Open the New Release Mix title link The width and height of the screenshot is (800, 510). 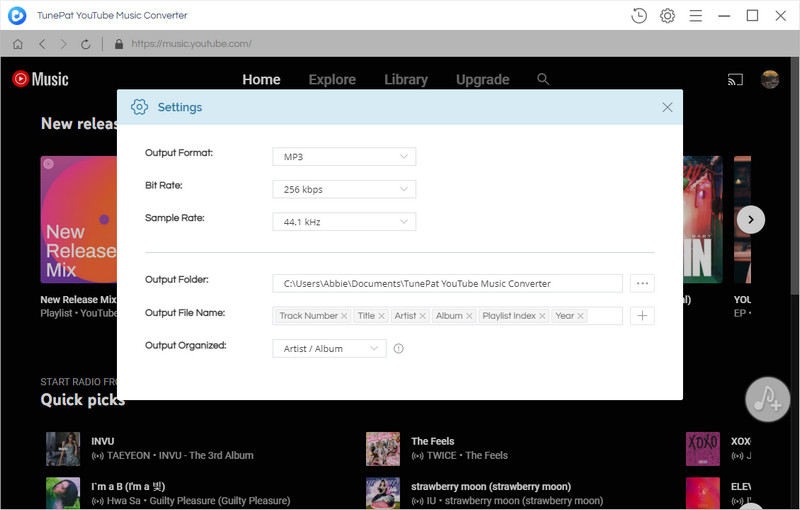click(x=79, y=299)
